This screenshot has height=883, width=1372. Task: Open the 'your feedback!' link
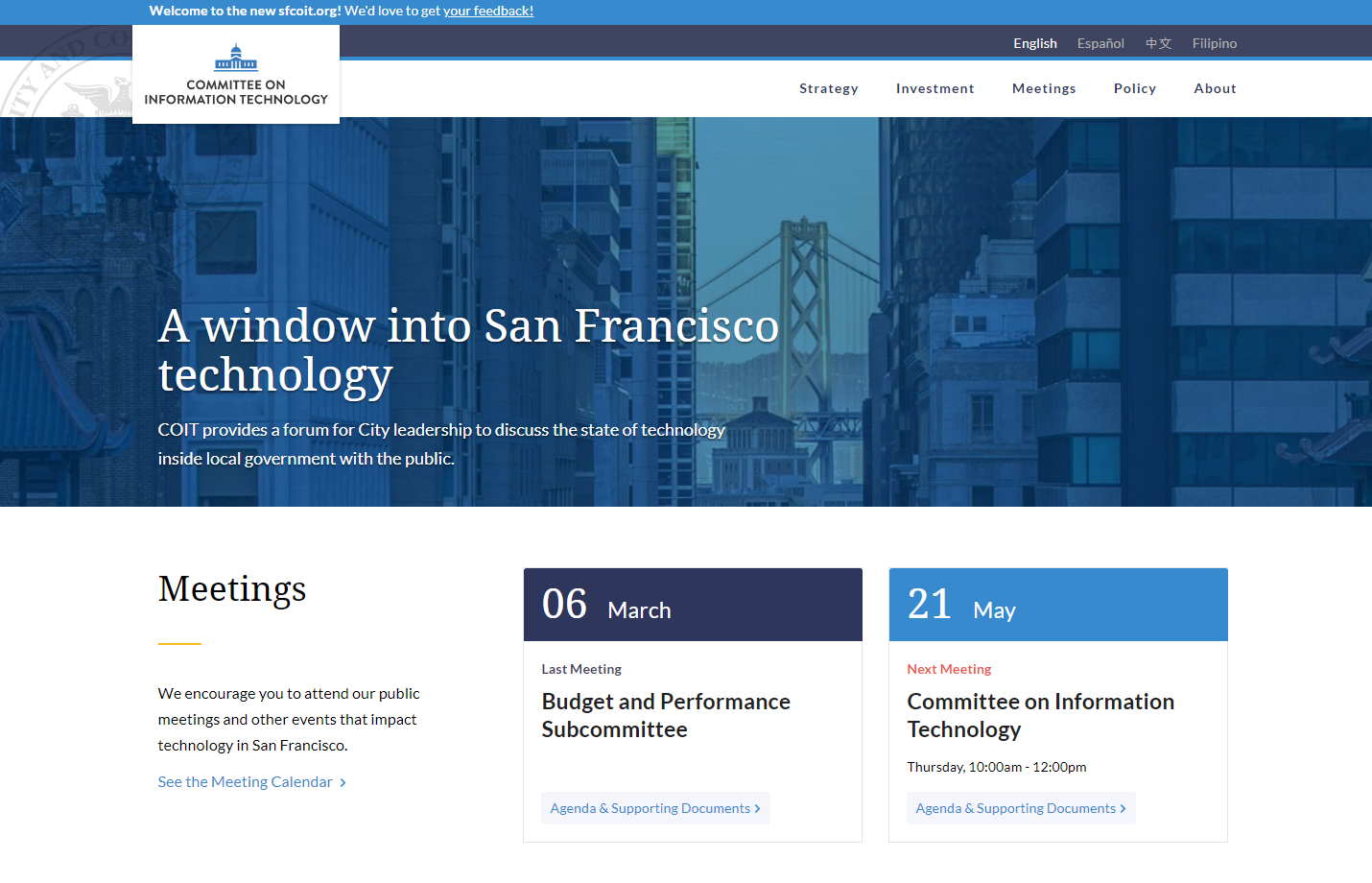pos(487,11)
